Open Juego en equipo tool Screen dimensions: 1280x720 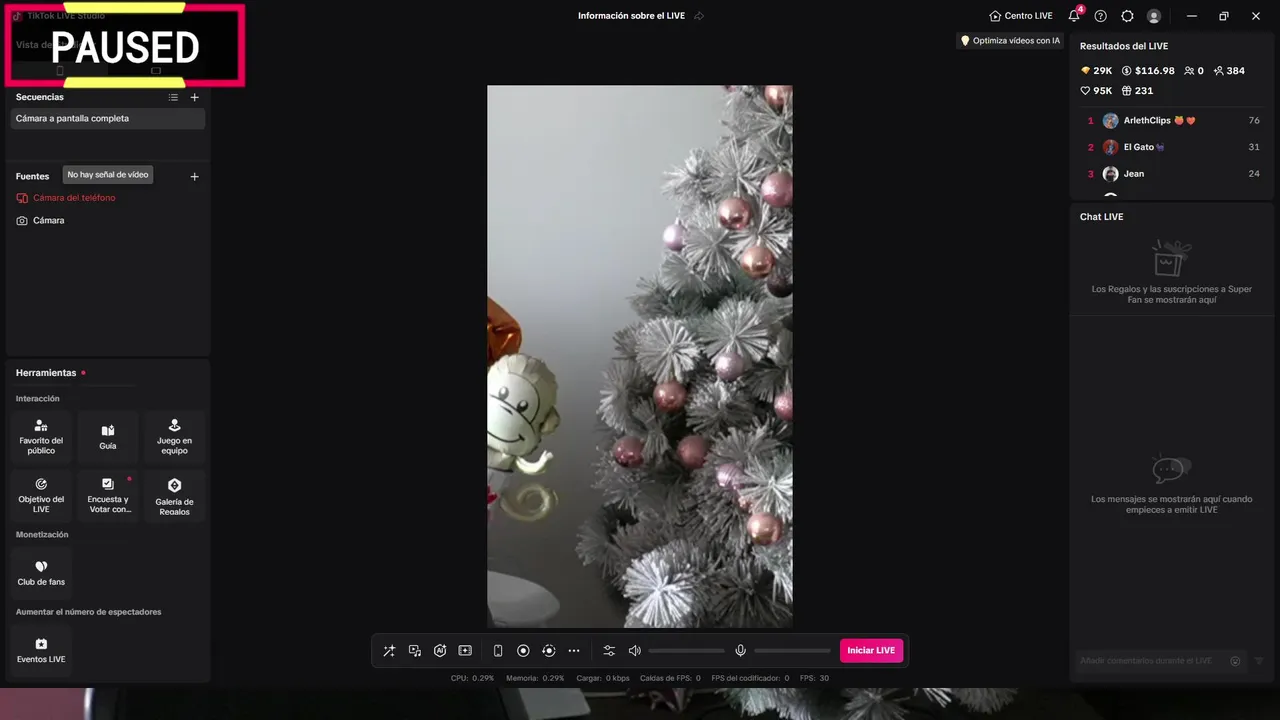pyautogui.click(x=174, y=437)
